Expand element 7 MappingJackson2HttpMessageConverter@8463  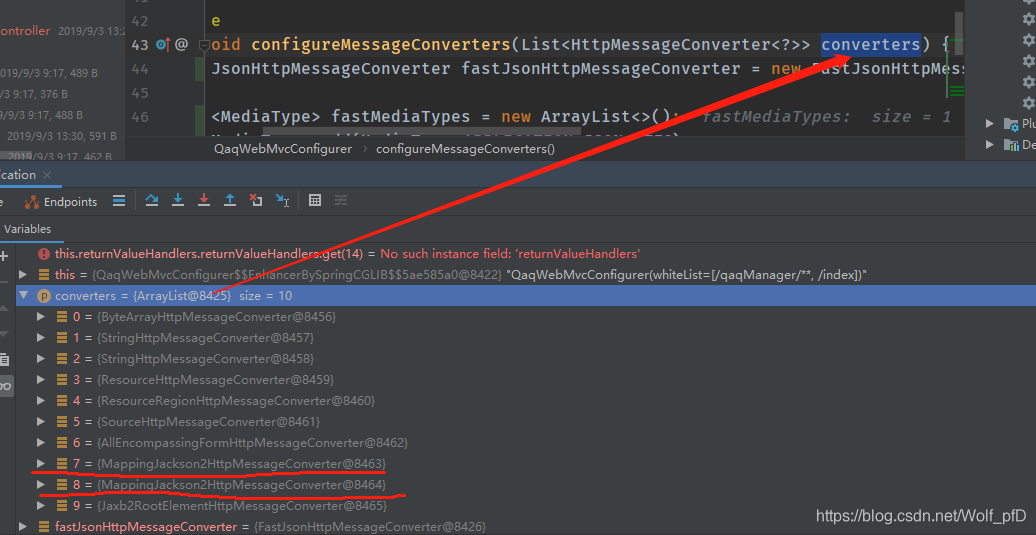pyautogui.click(x=41, y=464)
